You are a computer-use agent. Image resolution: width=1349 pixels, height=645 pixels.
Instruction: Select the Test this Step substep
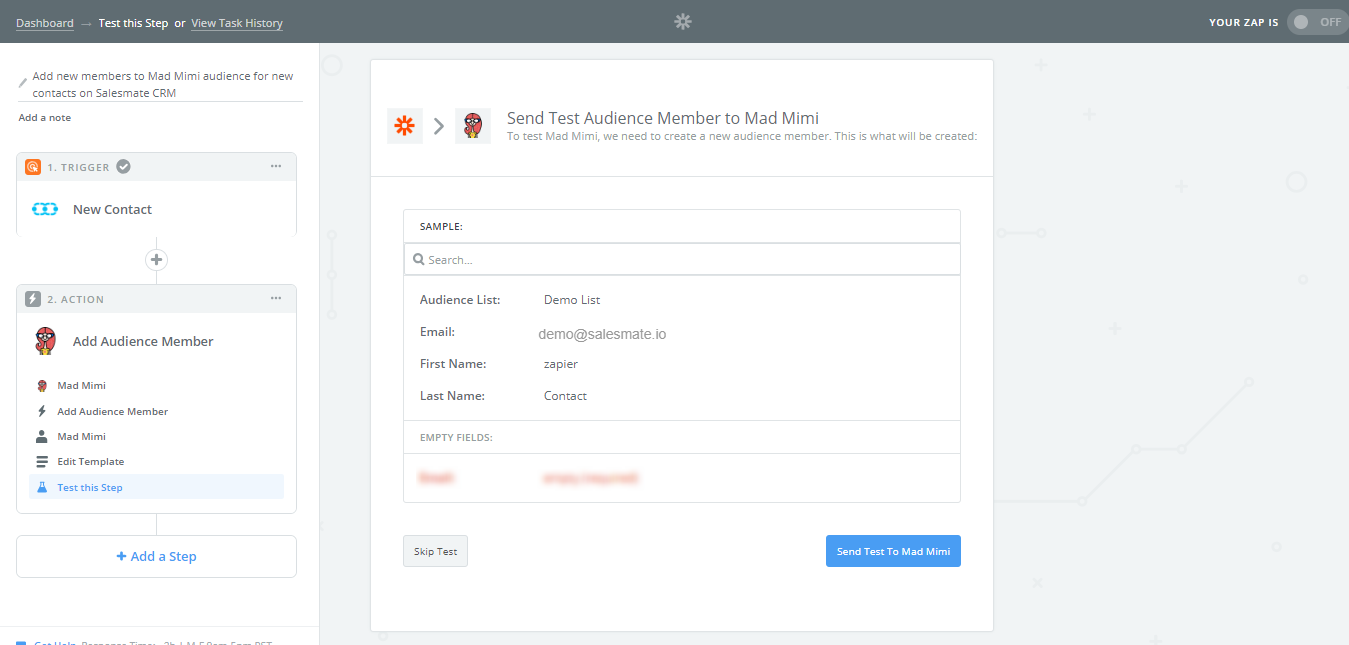tap(156, 488)
